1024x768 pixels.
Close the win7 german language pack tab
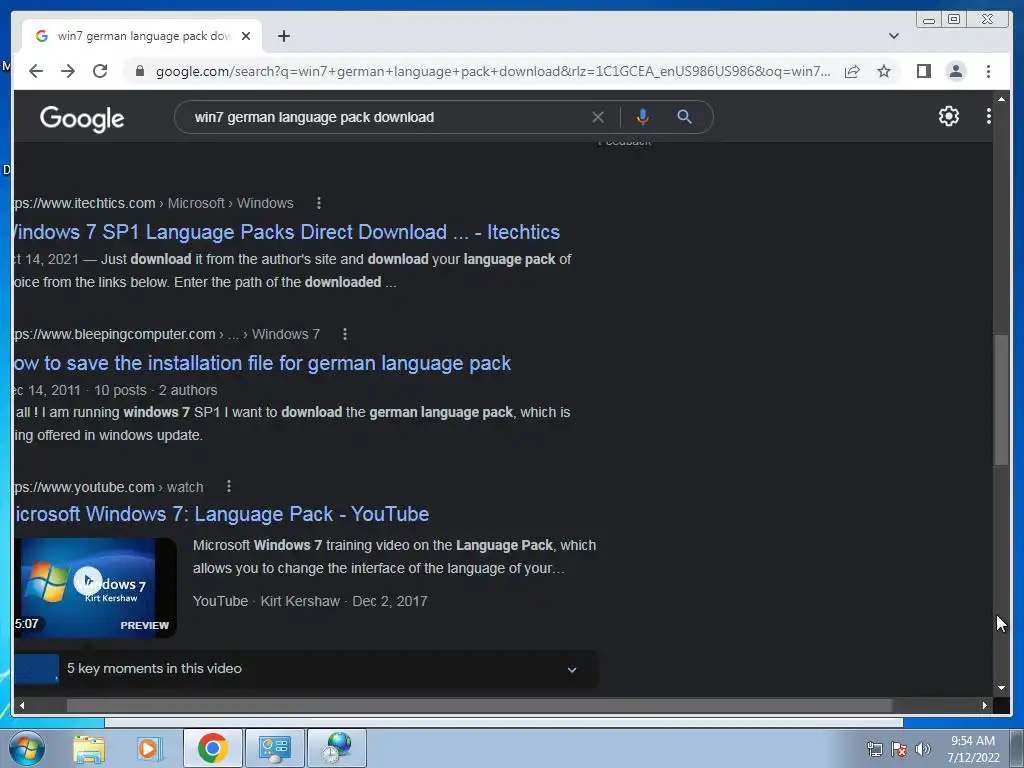[x=246, y=36]
